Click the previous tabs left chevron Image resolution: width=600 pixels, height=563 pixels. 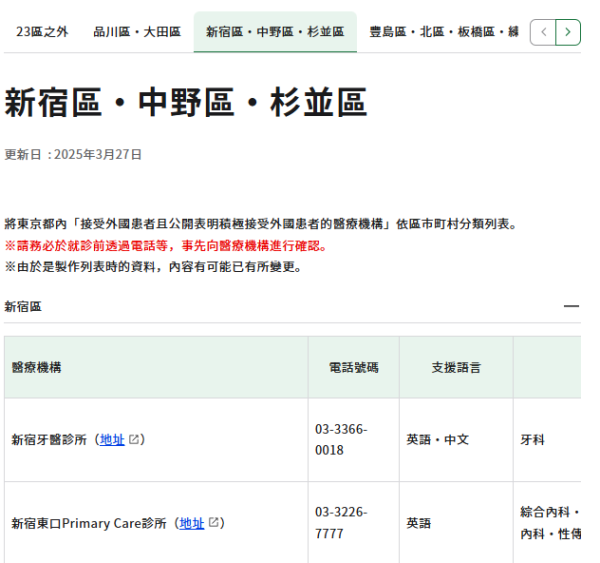543,32
